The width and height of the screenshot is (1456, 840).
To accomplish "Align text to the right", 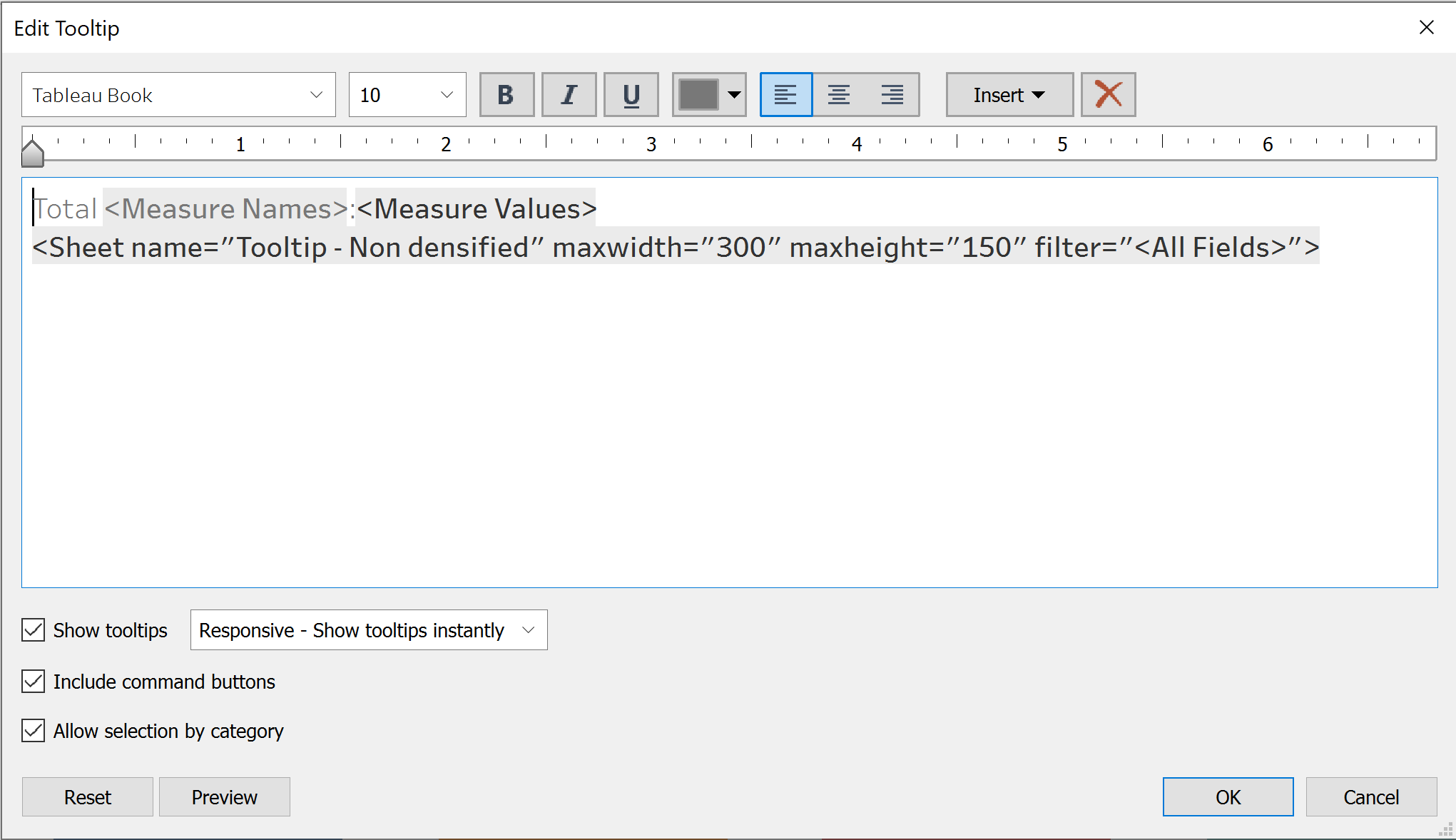I will [x=892, y=95].
